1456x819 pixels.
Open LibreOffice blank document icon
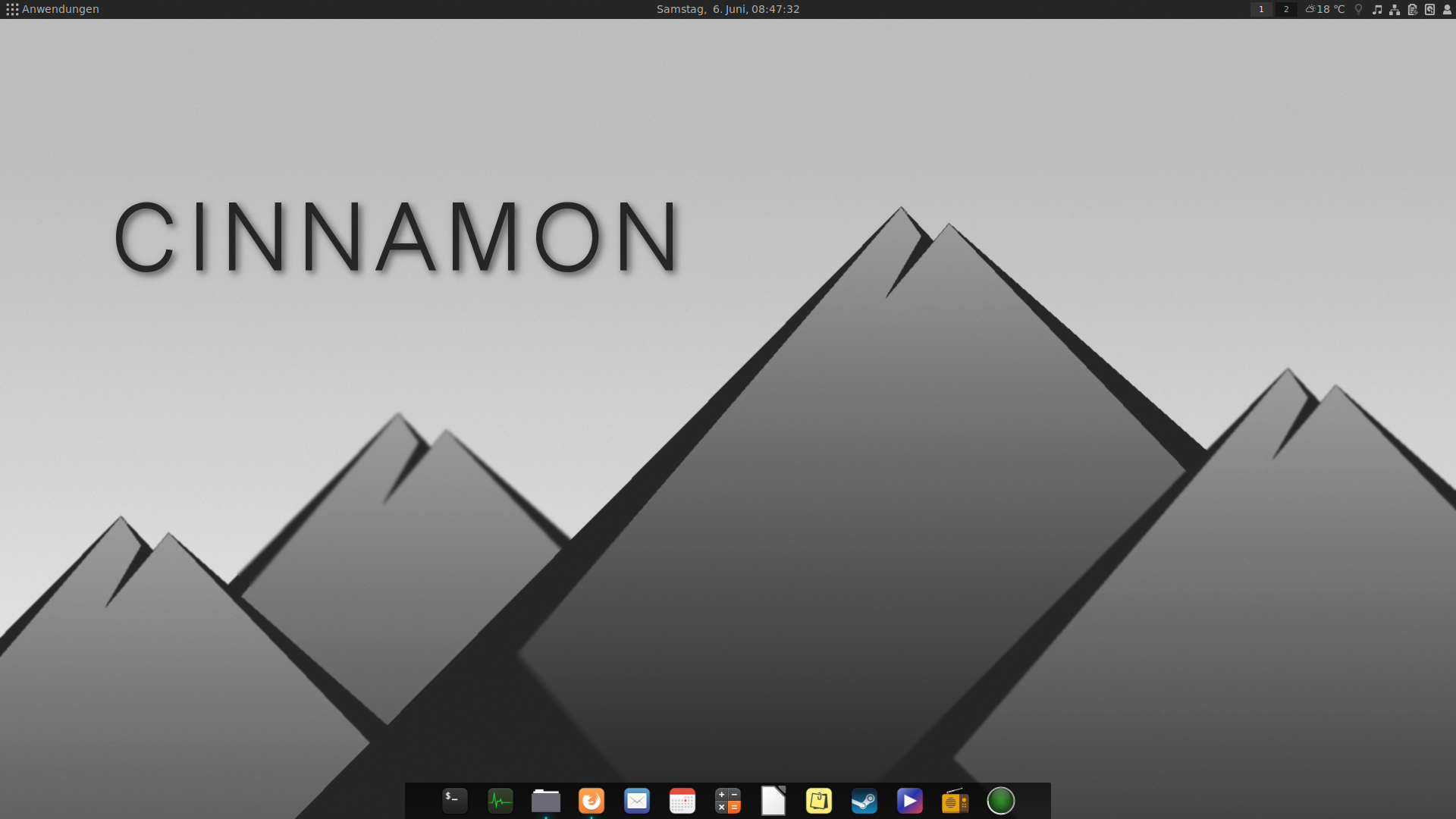[773, 801]
